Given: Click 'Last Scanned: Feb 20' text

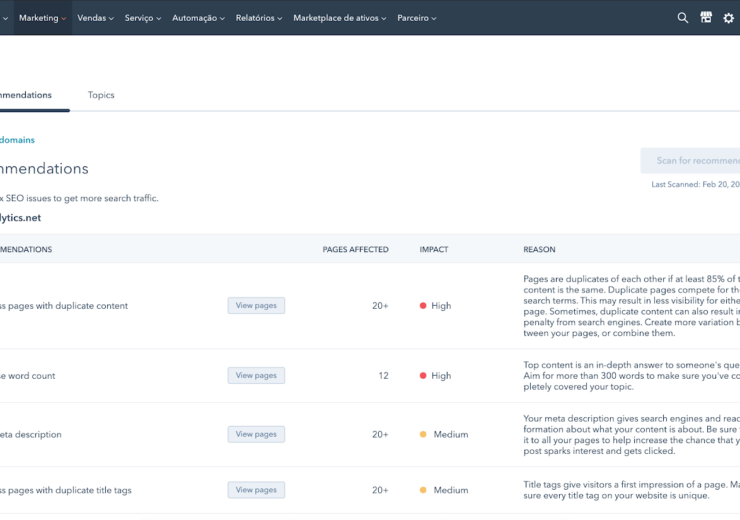Looking at the screenshot, I should (x=696, y=184).
